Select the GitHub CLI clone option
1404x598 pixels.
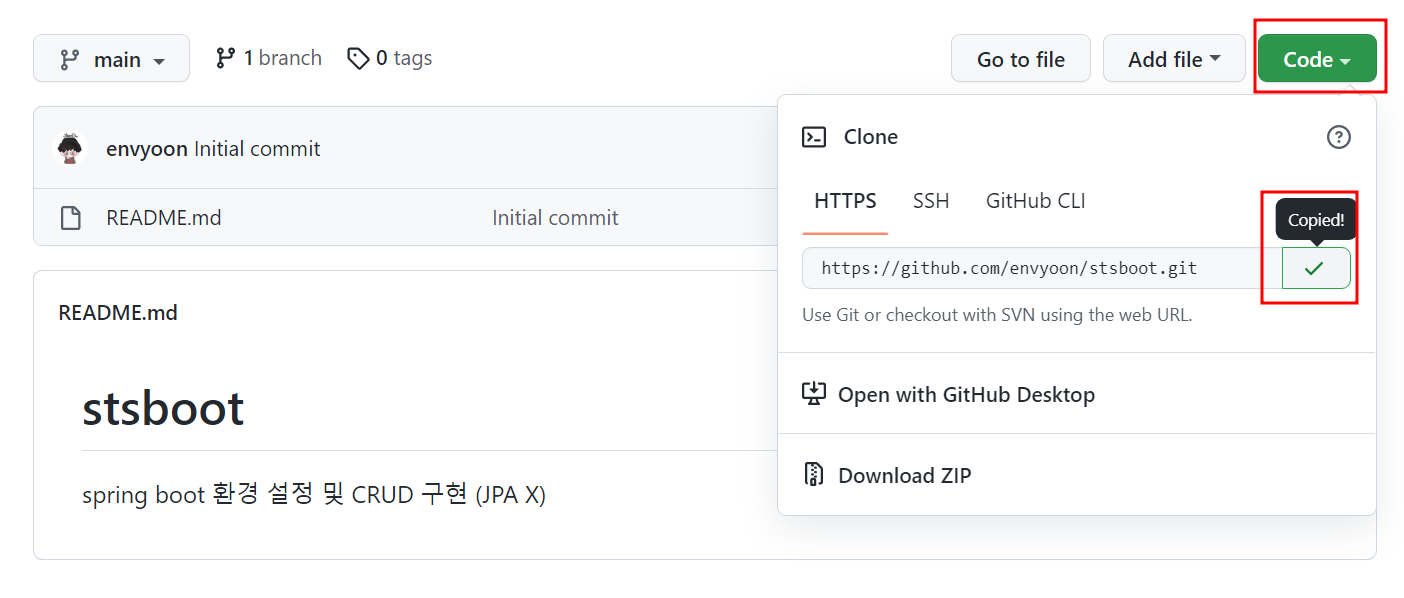(x=1035, y=201)
